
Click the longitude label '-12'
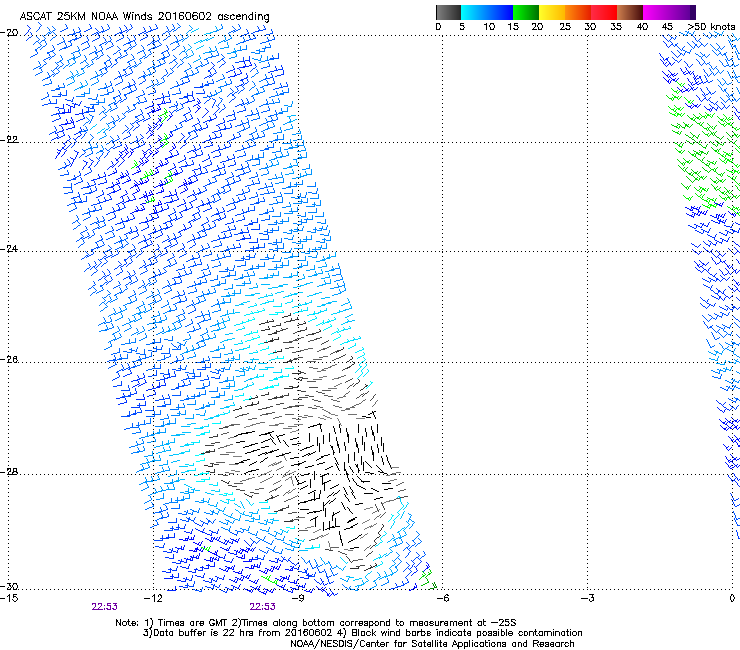[153, 599]
